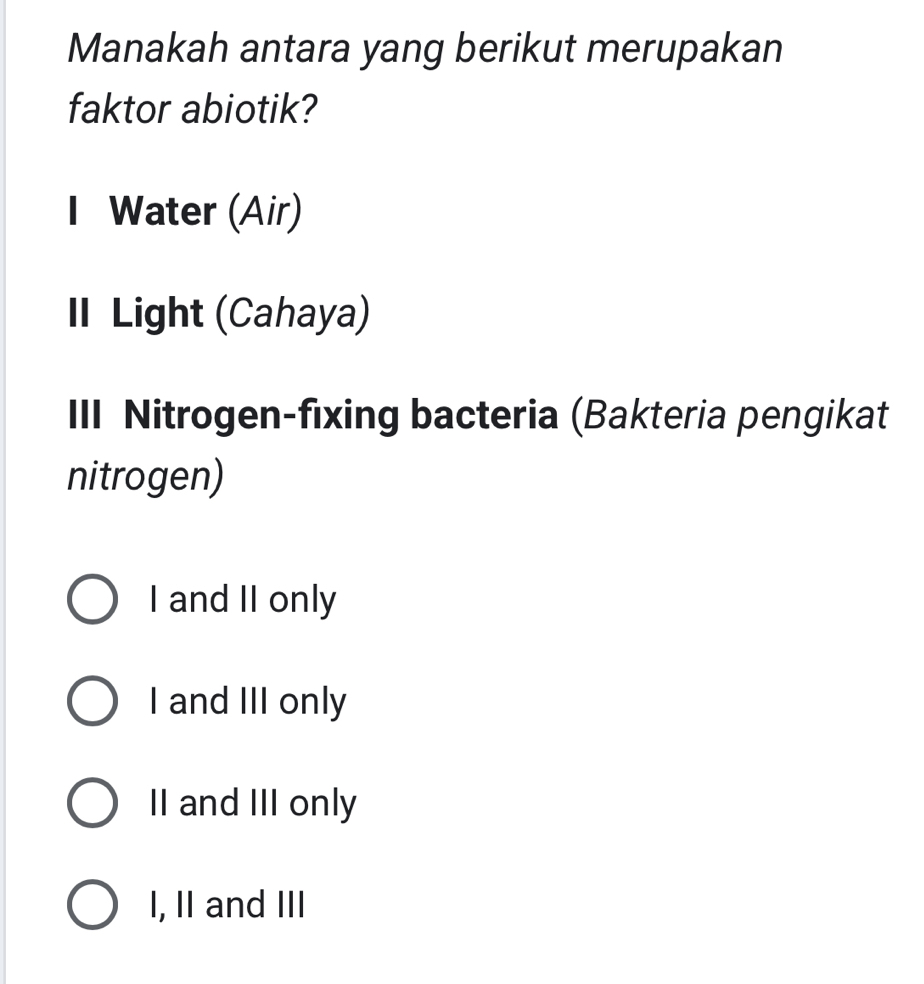Click the Roman numeral "II" label
This screenshot has height=984, width=924.
point(80,314)
